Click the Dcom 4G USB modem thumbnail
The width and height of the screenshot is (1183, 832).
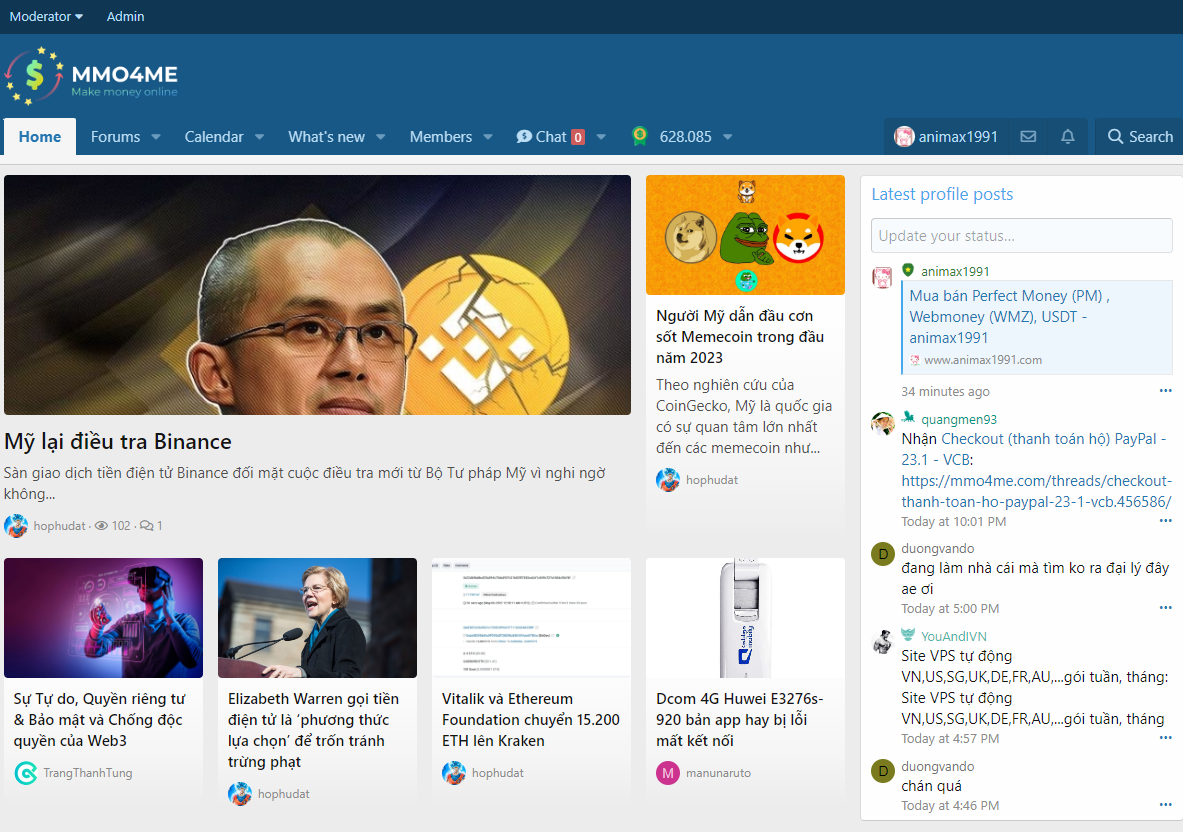click(745, 618)
